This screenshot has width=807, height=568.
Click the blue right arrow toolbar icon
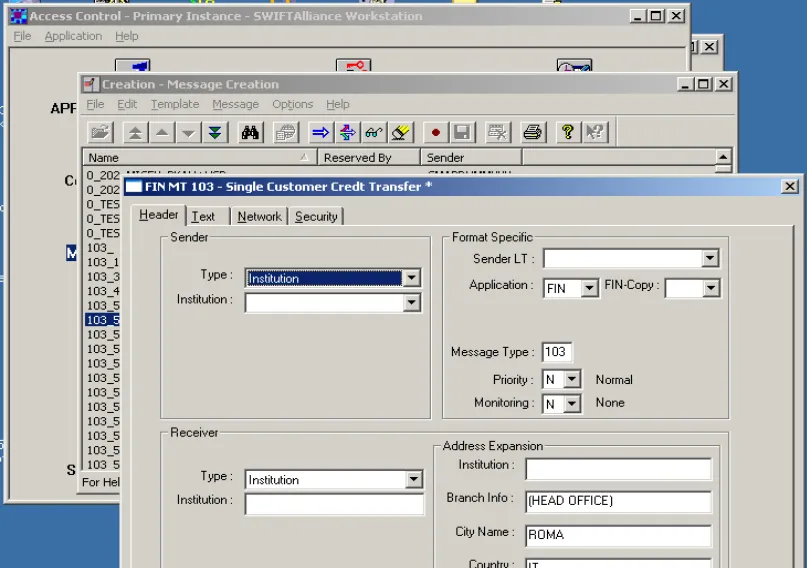(x=320, y=132)
